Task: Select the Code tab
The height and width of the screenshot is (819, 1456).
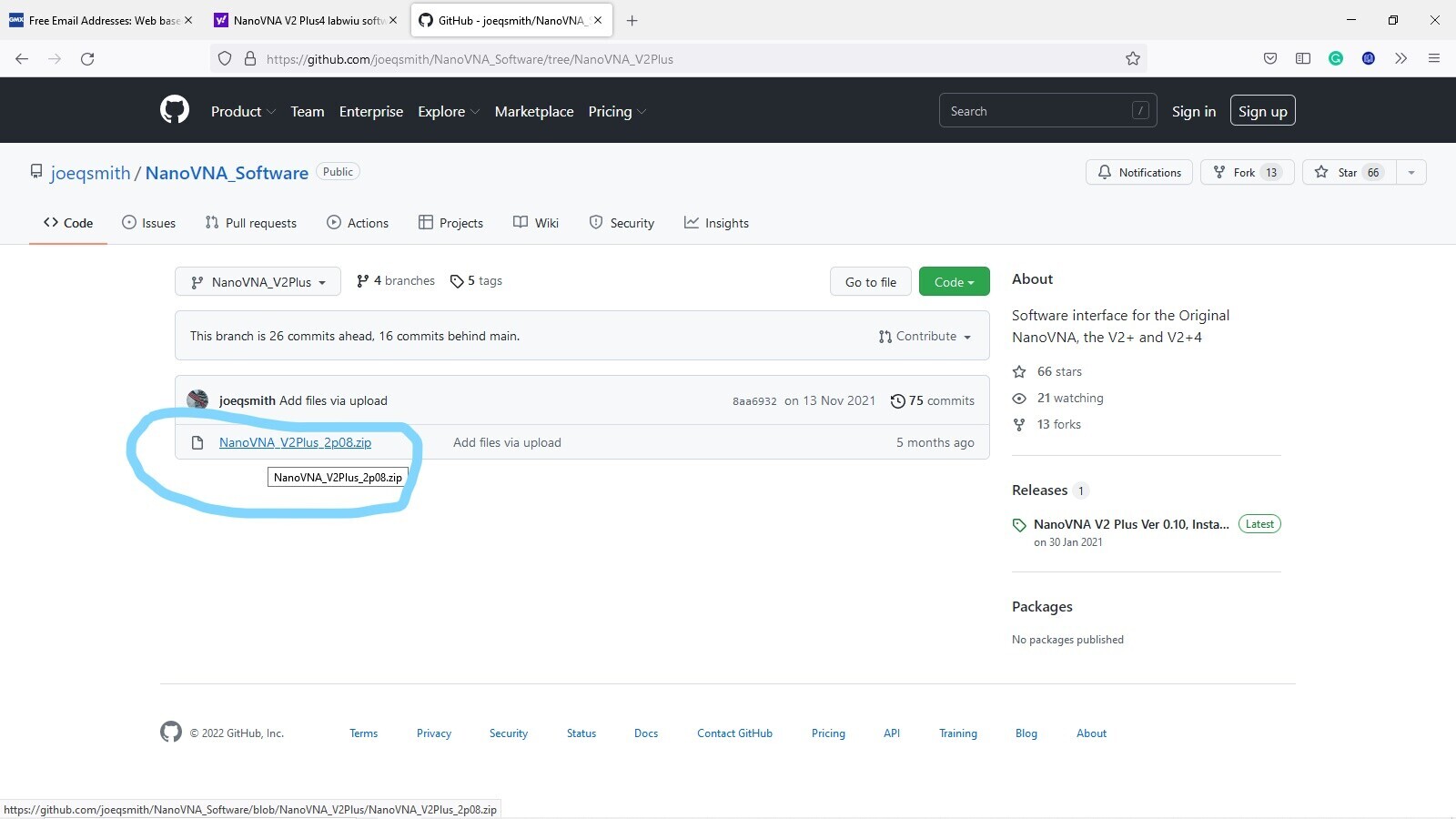Action: pyautogui.click(x=68, y=223)
